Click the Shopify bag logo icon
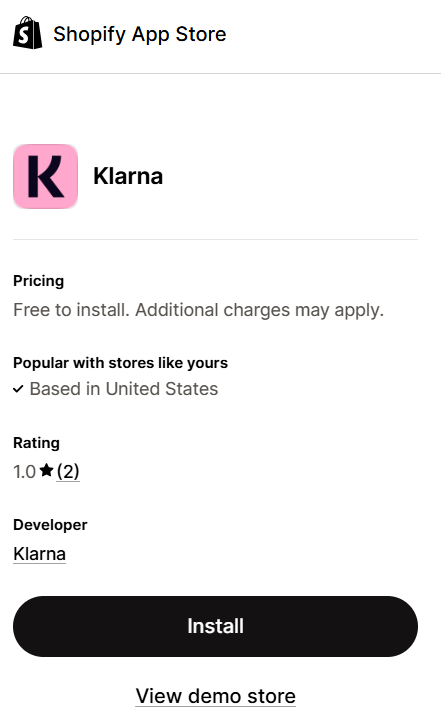This screenshot has height=717, width=441. tap(27, 33)
